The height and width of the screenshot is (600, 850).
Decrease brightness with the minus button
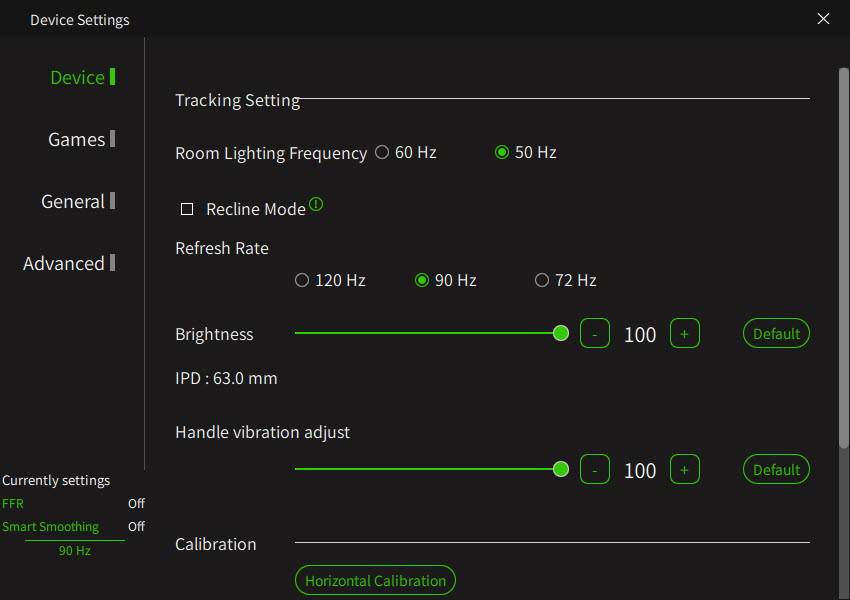[595, 333]
